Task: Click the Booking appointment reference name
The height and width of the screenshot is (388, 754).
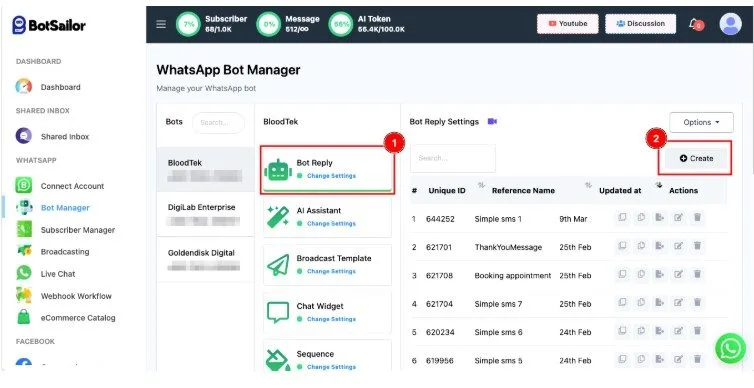Action: pos(513,275)
